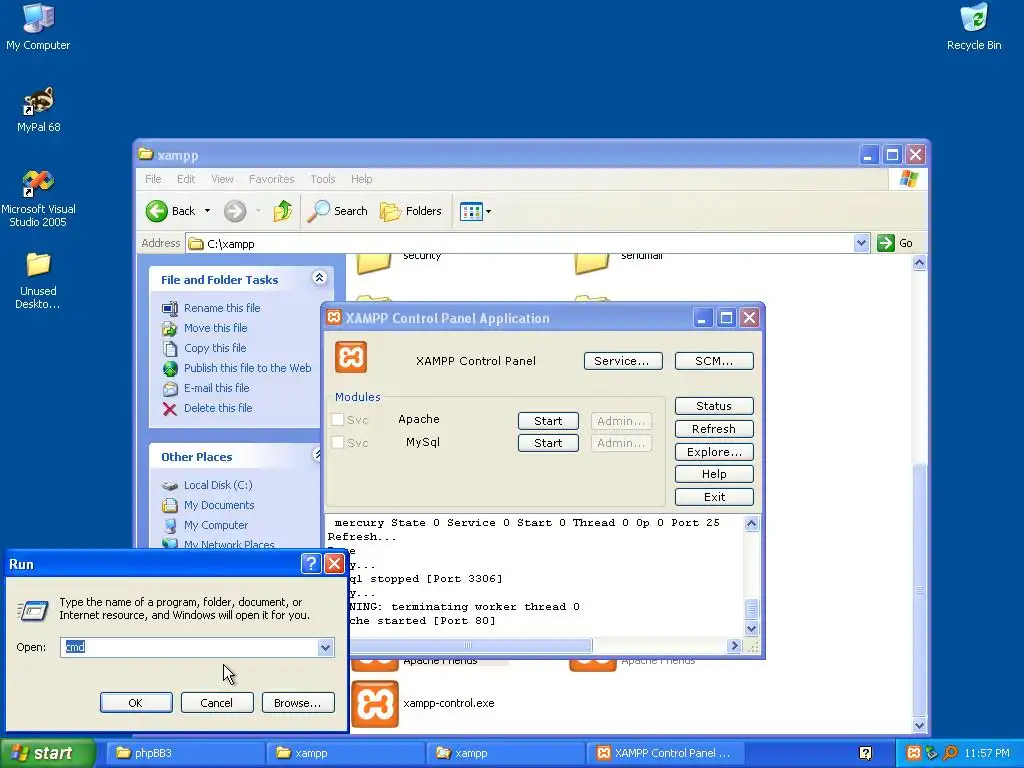
Task: Click the Address field showing C:\xampp
Action: click(x=519, y=243)
